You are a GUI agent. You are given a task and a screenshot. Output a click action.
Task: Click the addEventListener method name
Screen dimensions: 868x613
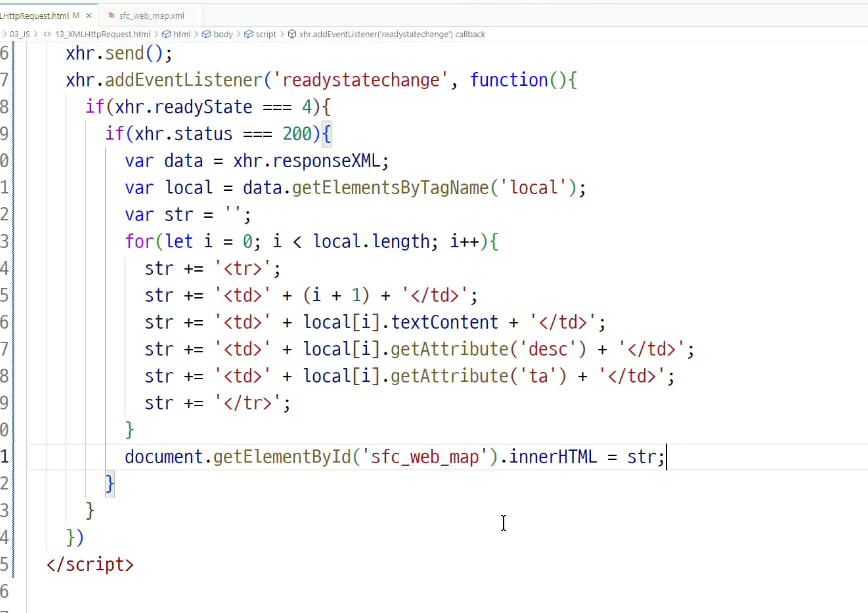183,80
